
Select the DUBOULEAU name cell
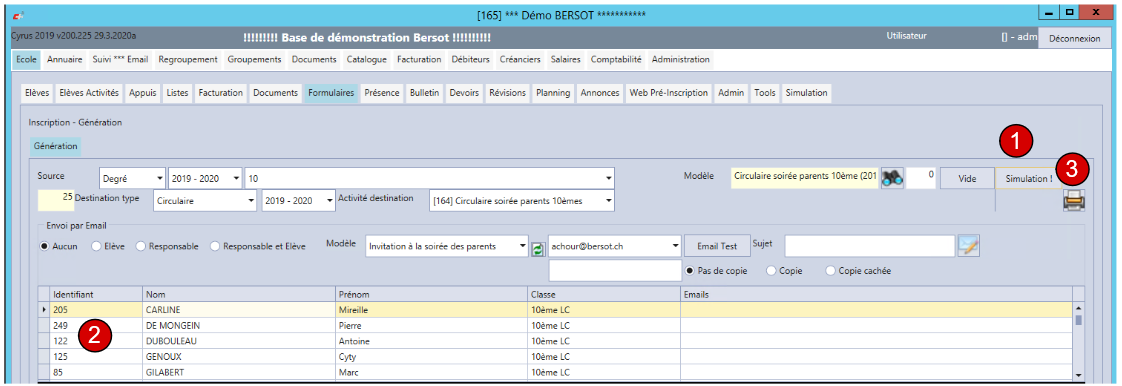[239, 341]
